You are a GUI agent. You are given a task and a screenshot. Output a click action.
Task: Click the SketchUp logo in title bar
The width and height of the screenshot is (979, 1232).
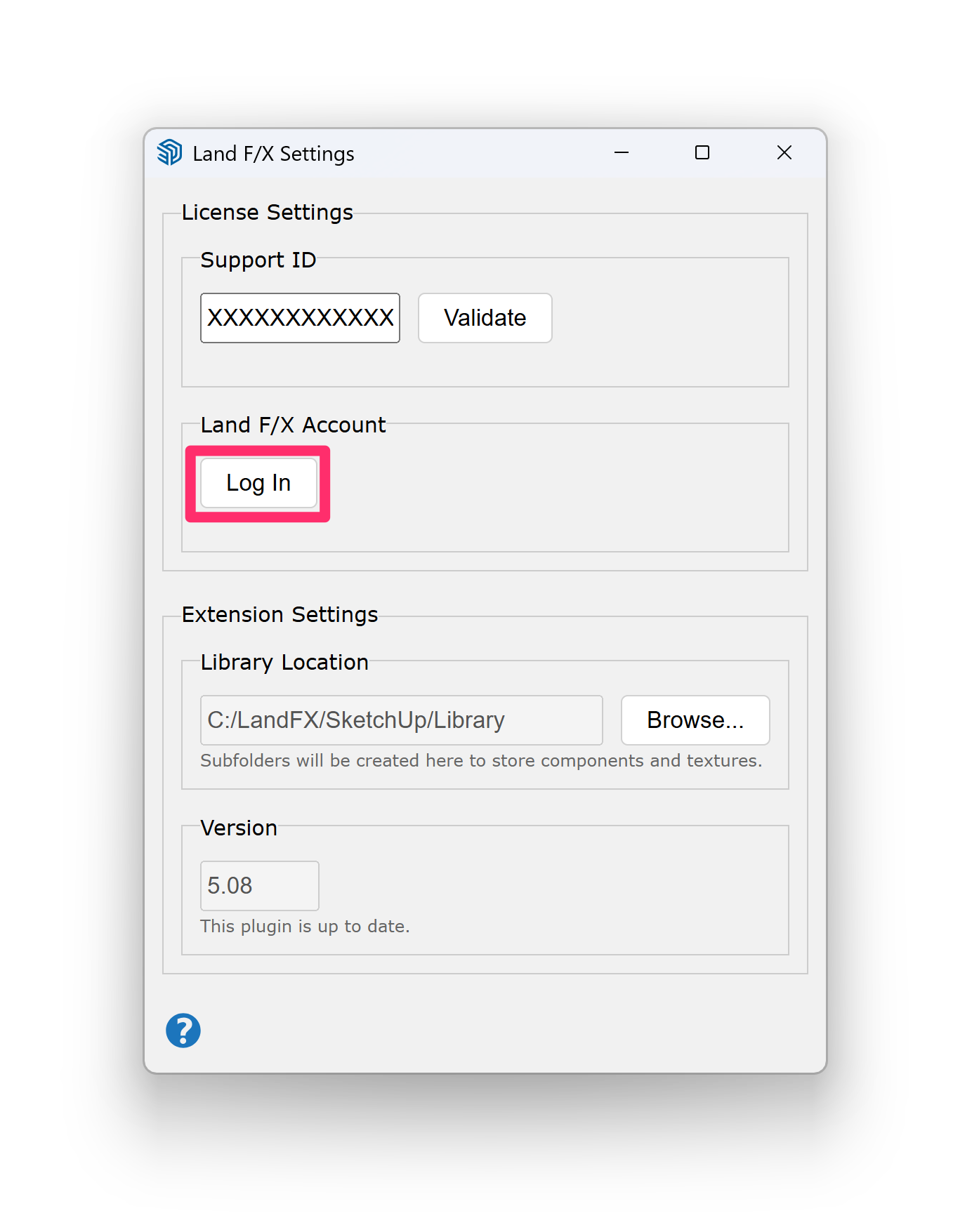[169, 152]
